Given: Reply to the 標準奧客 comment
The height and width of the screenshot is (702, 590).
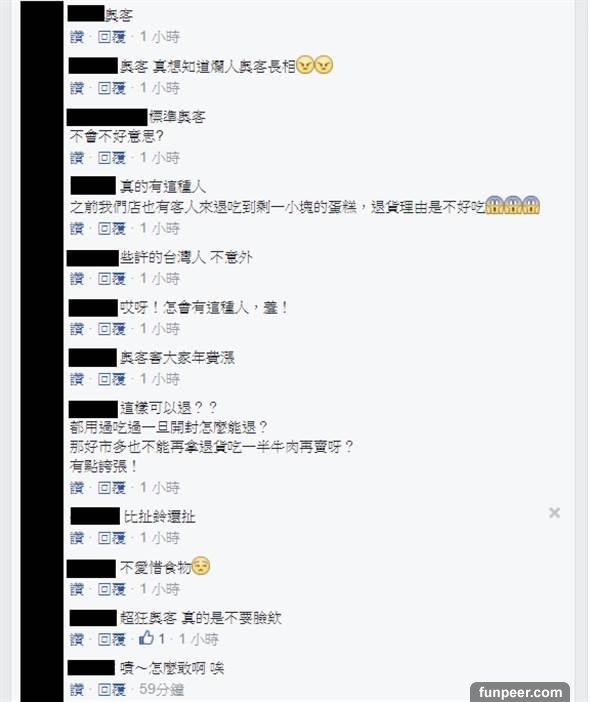Looking at the screenshot, I should point(112,158).
